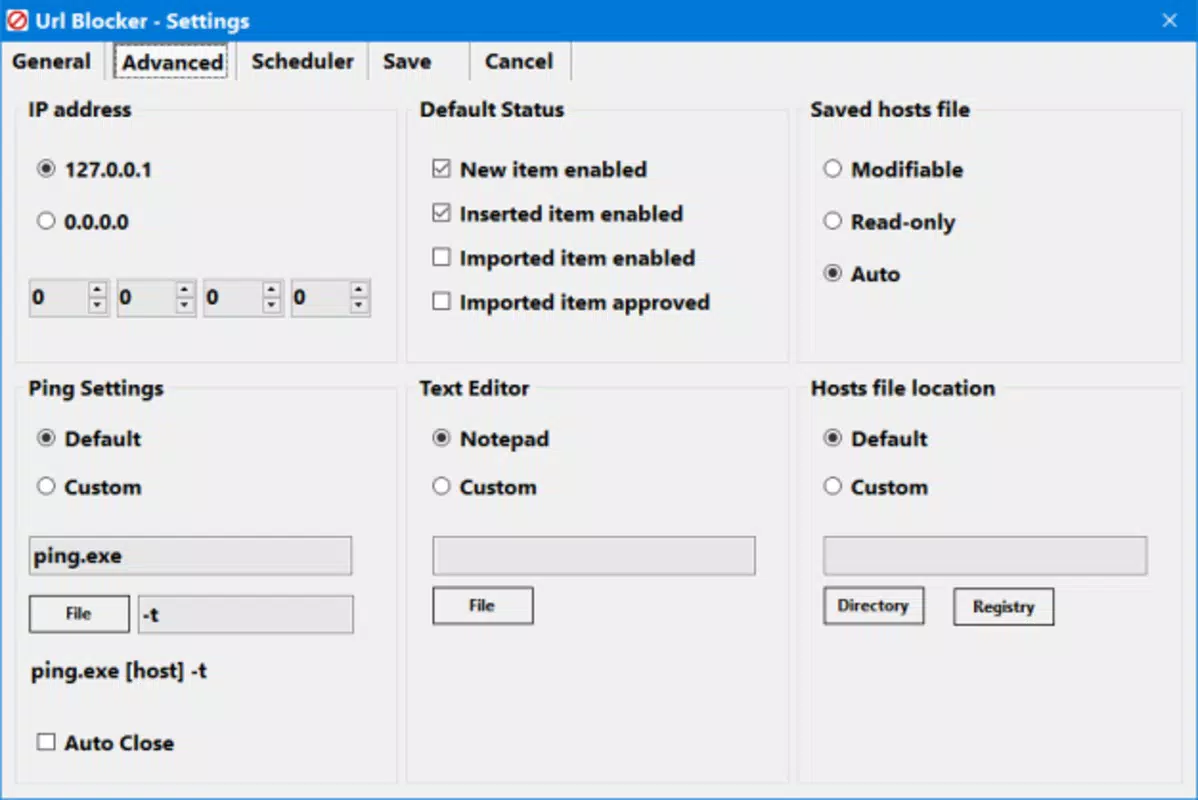Viewport: 1198px width, 800px height.
Task: Select Default under Ping Settings
Action: tap(89, 439)
